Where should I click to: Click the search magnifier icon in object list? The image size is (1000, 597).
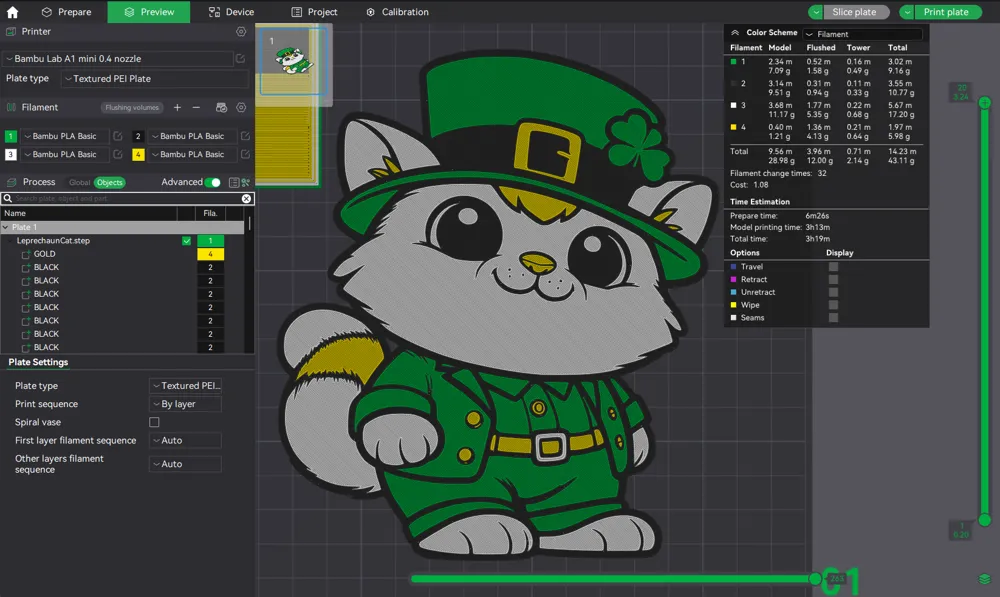(8, 198)
